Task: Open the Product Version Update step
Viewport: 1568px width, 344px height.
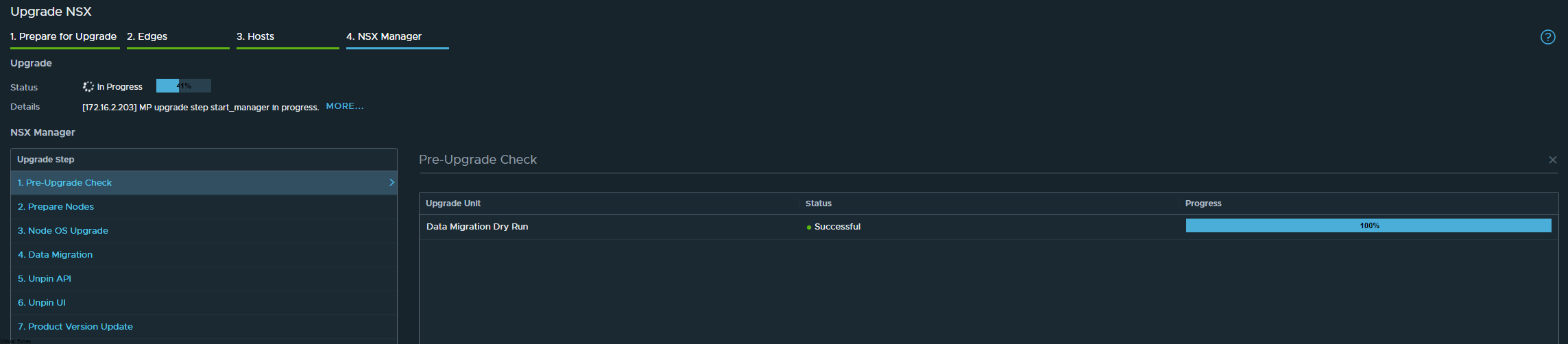Action: 204,327
